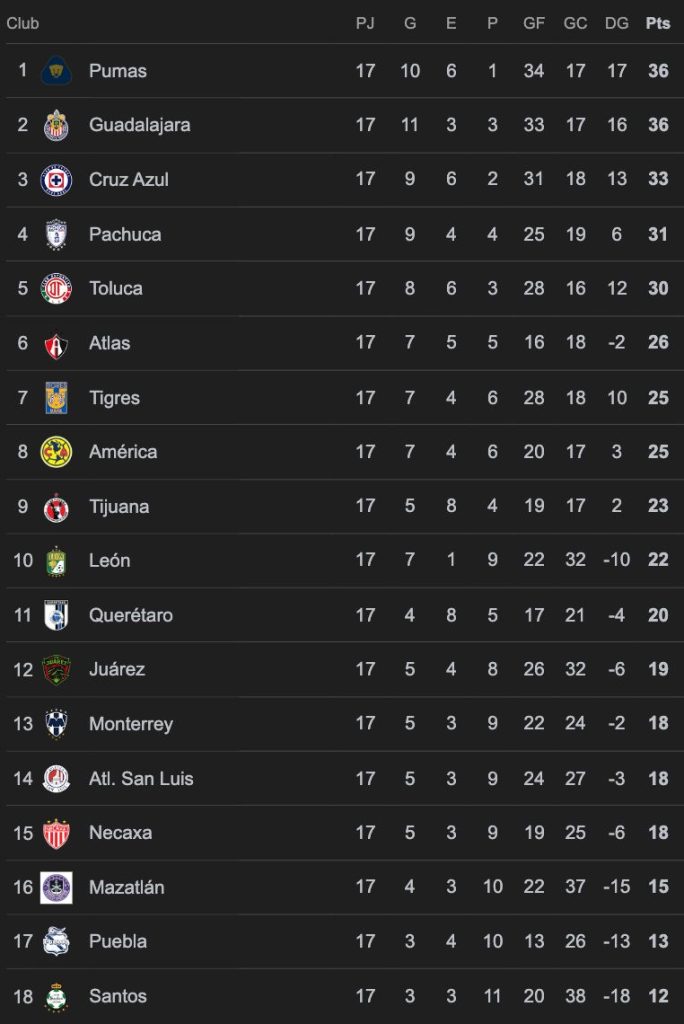Click the Santos club crest icon
Image resolution: width=684 pixels, height=1024 pixels.
coord(56,996)
